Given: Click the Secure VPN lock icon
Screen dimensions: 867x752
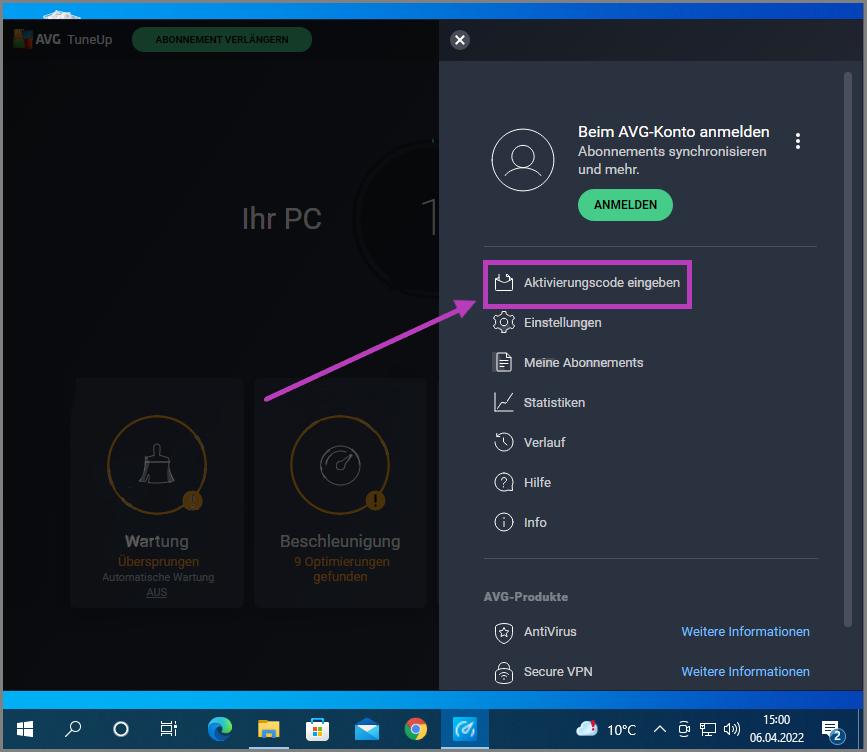Looking at the screenshot, I should (504, 673).
